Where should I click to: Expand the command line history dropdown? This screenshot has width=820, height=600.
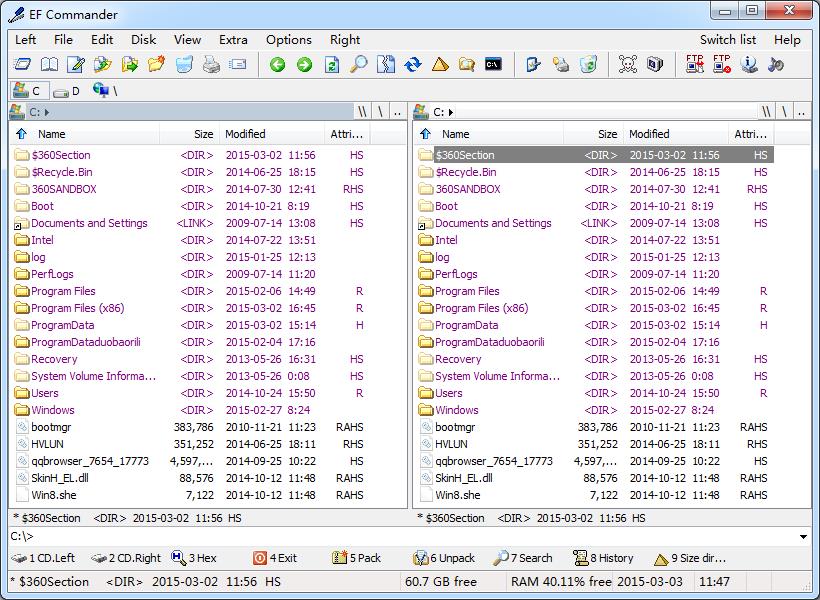805,537
